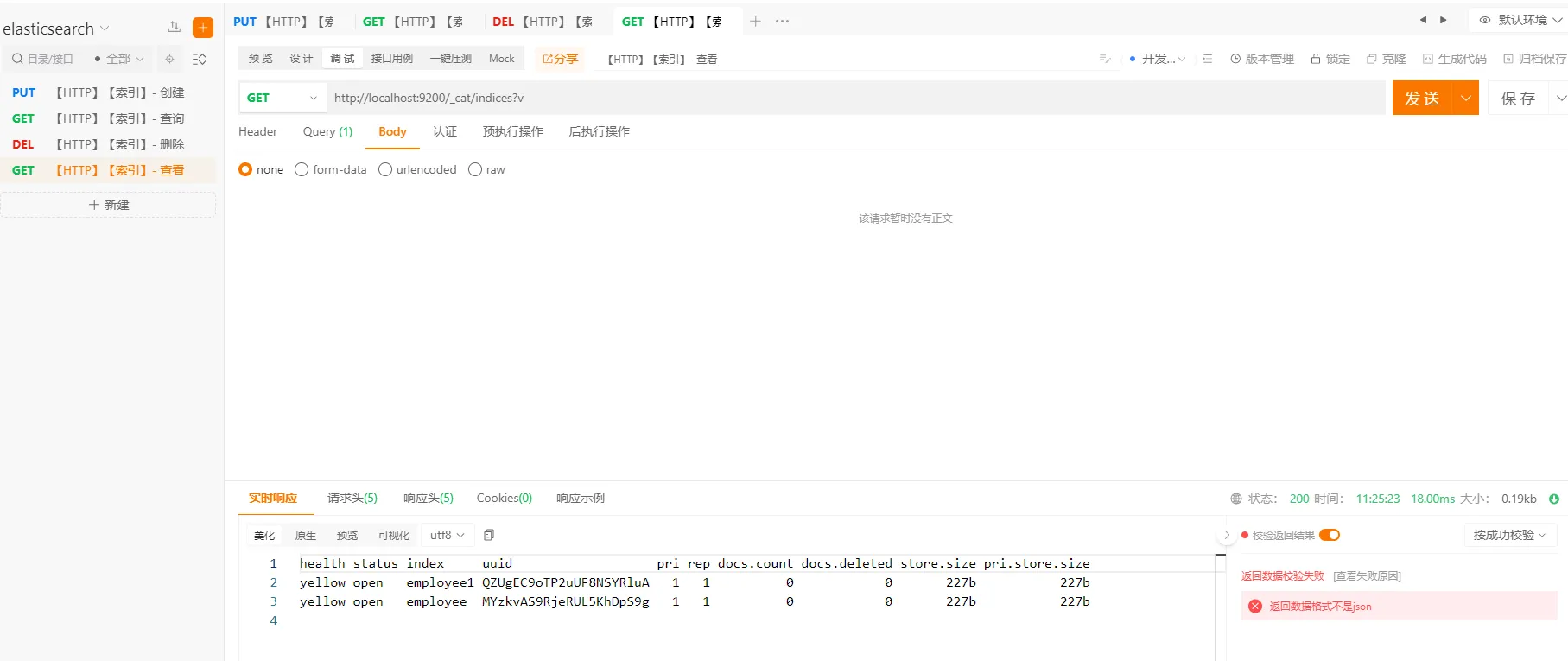Click the clone icon labeled 克隆
This screenshot has width=1568, height=661.
point(1386,59)
